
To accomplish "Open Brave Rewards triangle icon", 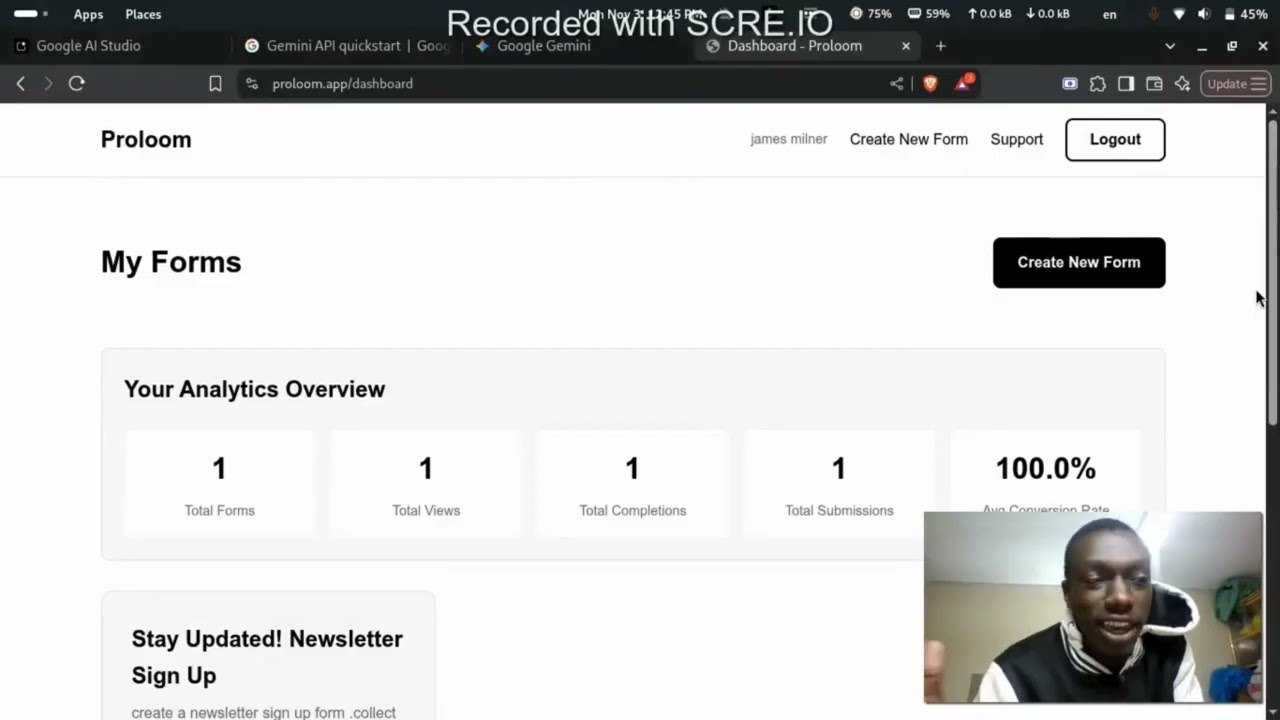I will (963, 84).
